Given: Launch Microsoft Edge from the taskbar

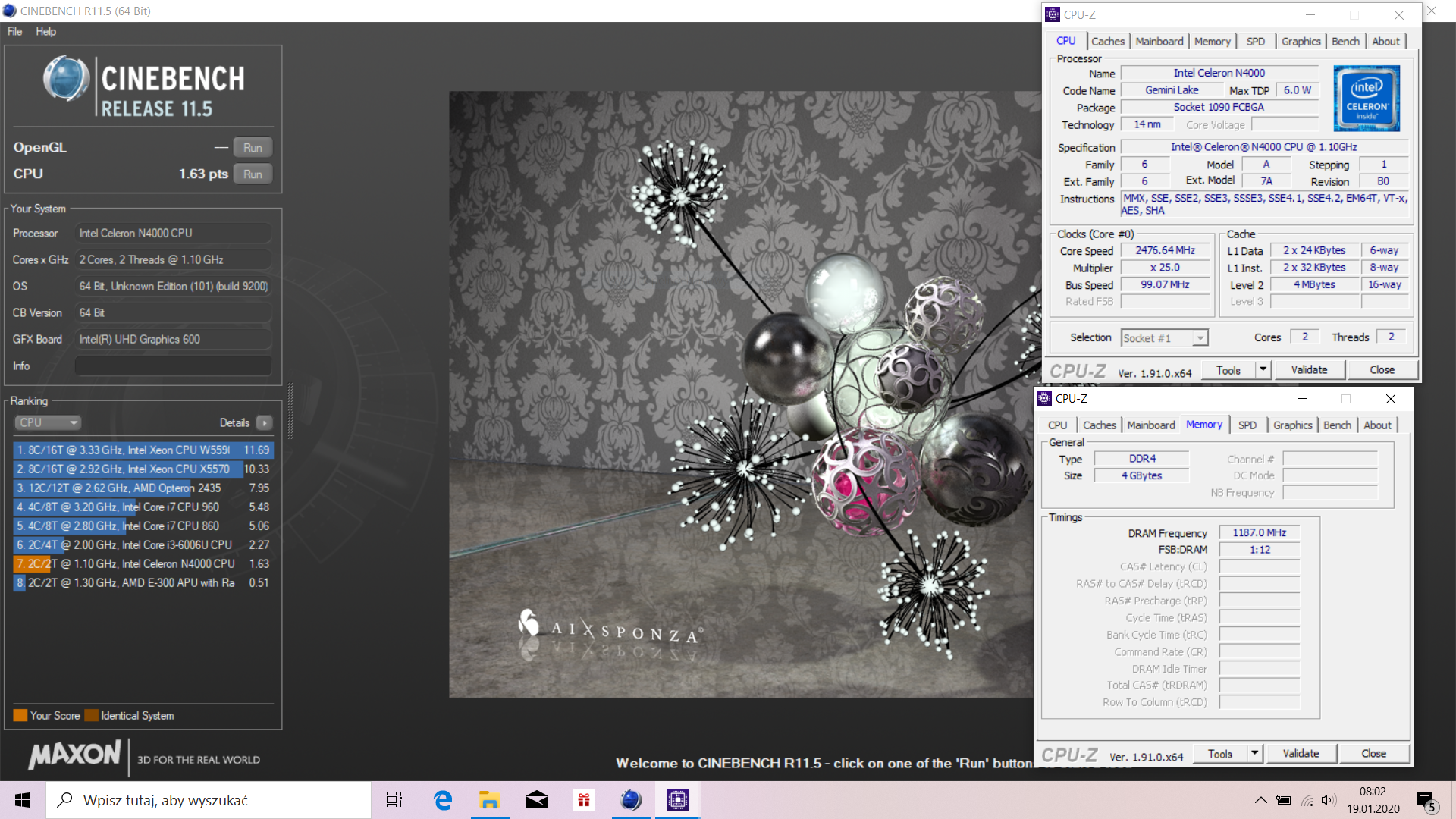Looking at the screenshot, I should click(443, 800).
